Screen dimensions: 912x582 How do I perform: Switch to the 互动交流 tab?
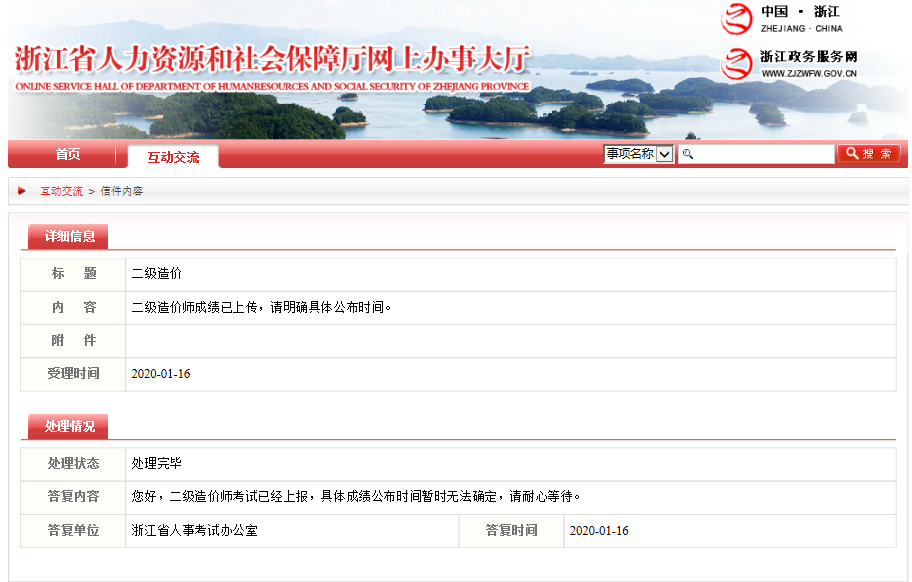coord(173,157)
